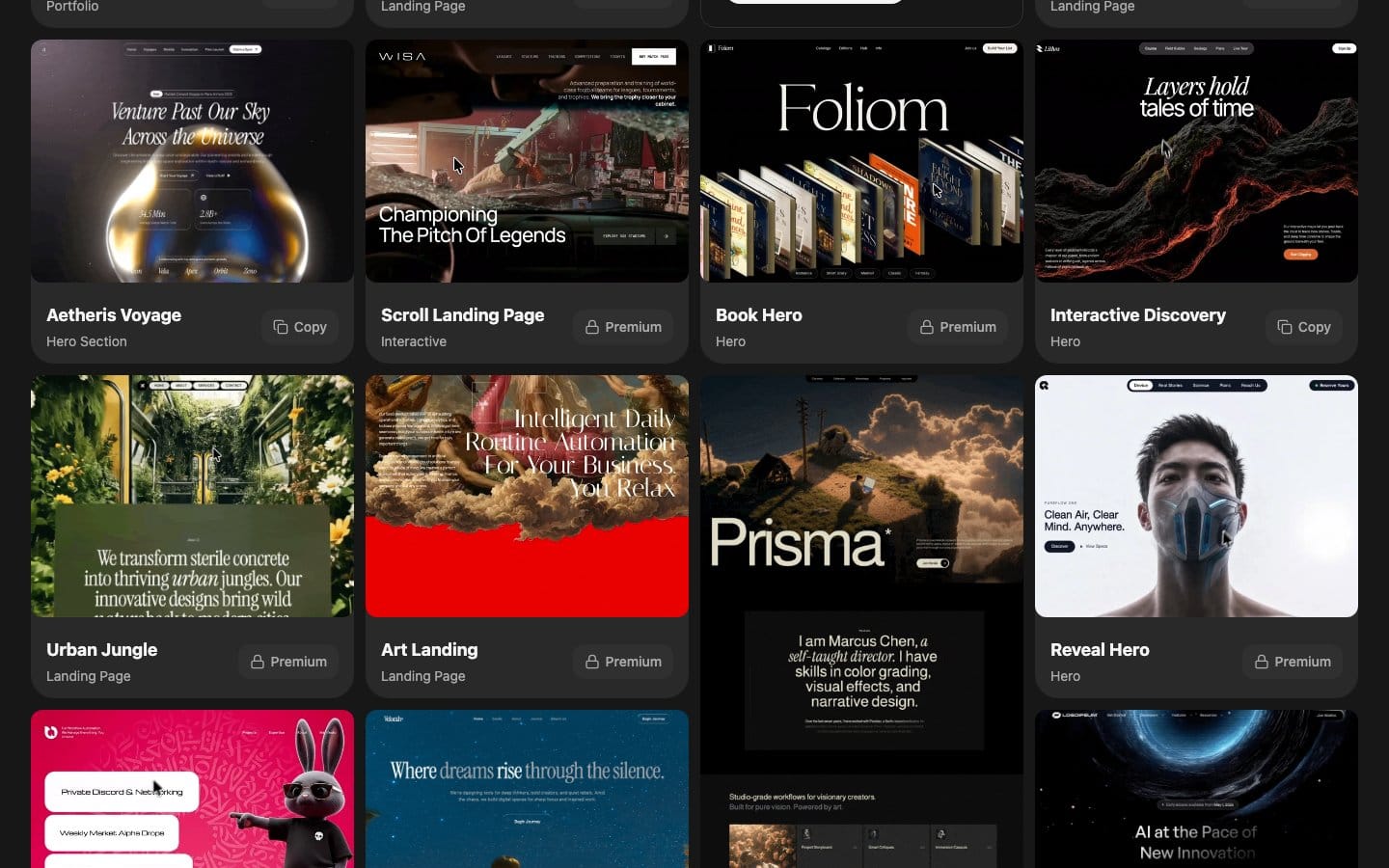Screen dimensions: 1389x868
Task: Open the Urban Jungle preview thumbnail
Action: pyautogui.click(x=192, y=496)
